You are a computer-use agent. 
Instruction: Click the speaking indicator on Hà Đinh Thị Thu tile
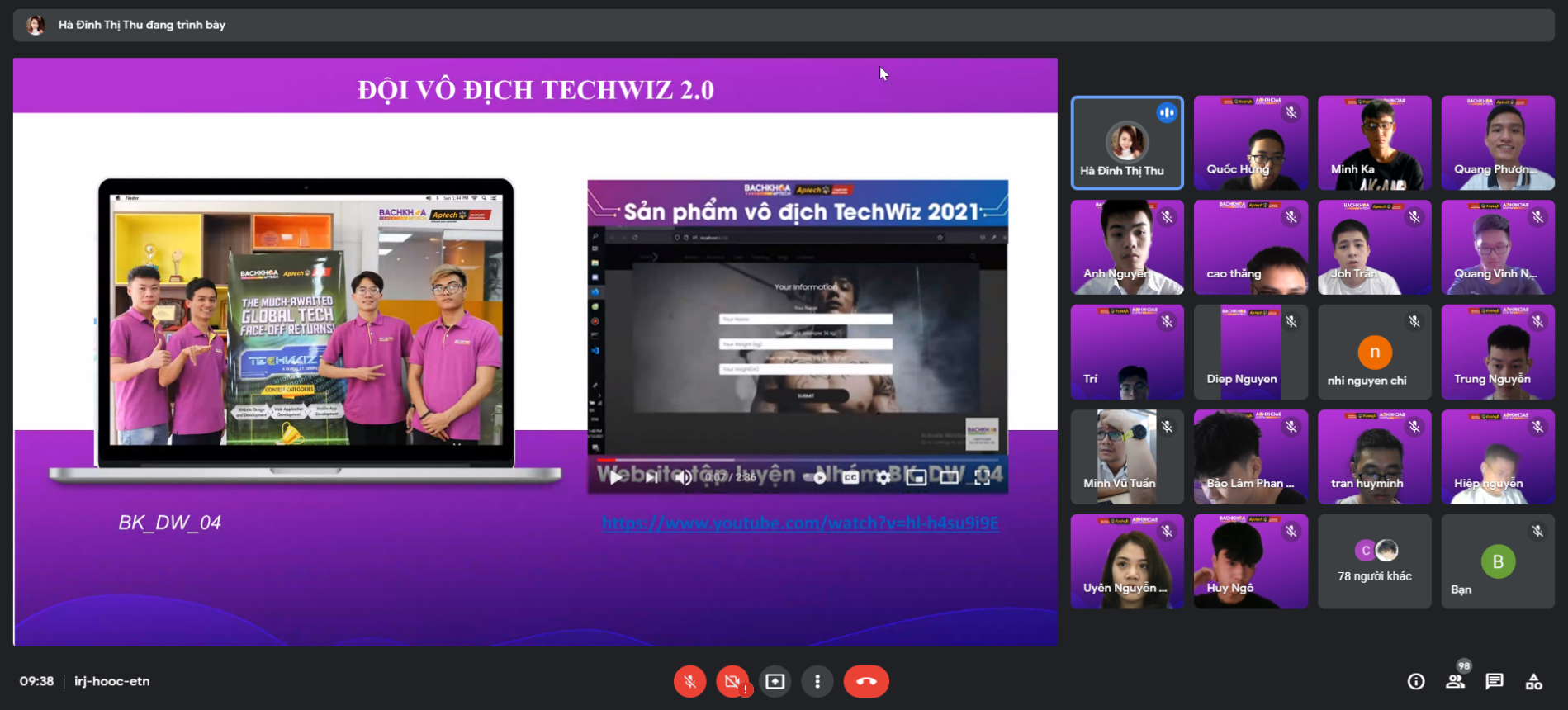[1167, 112]
